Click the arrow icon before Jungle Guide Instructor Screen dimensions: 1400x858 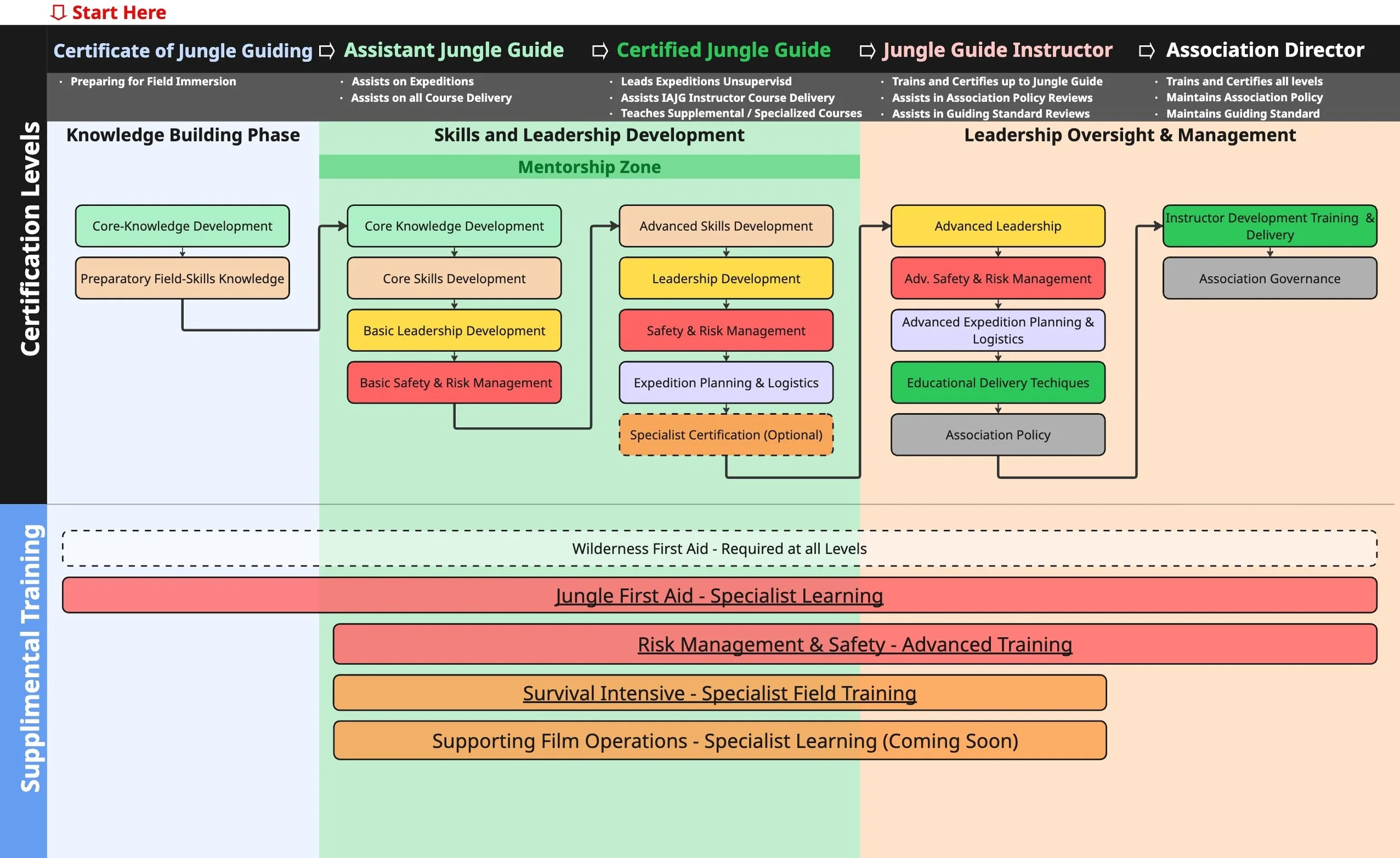[867, 51]
